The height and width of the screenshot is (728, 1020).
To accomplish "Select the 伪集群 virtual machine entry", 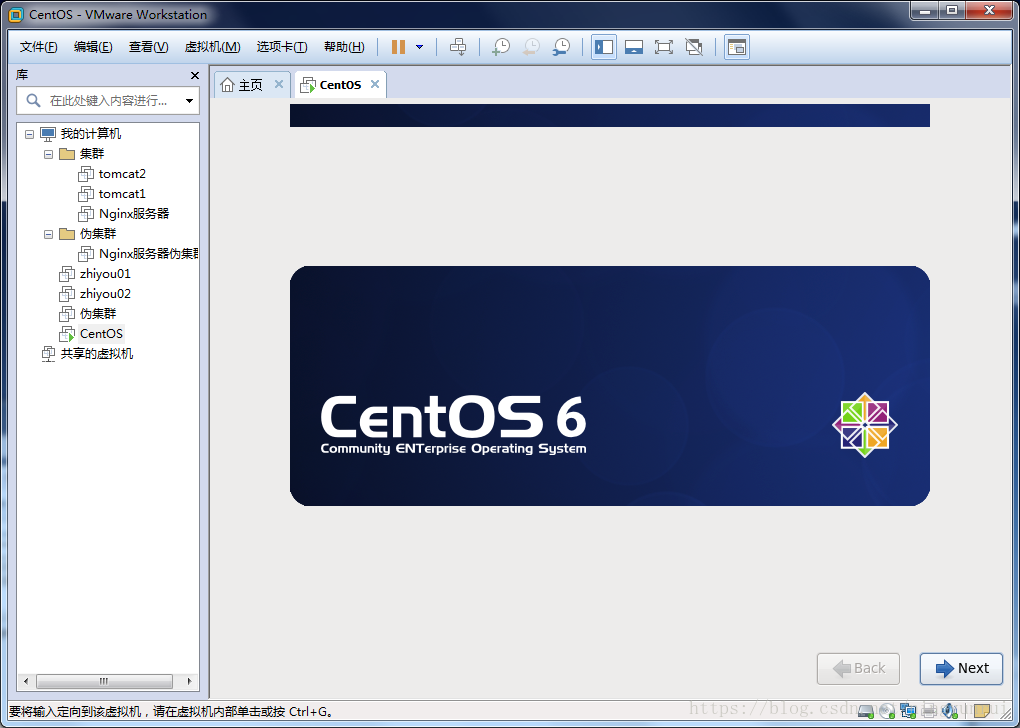I will 98,314.
